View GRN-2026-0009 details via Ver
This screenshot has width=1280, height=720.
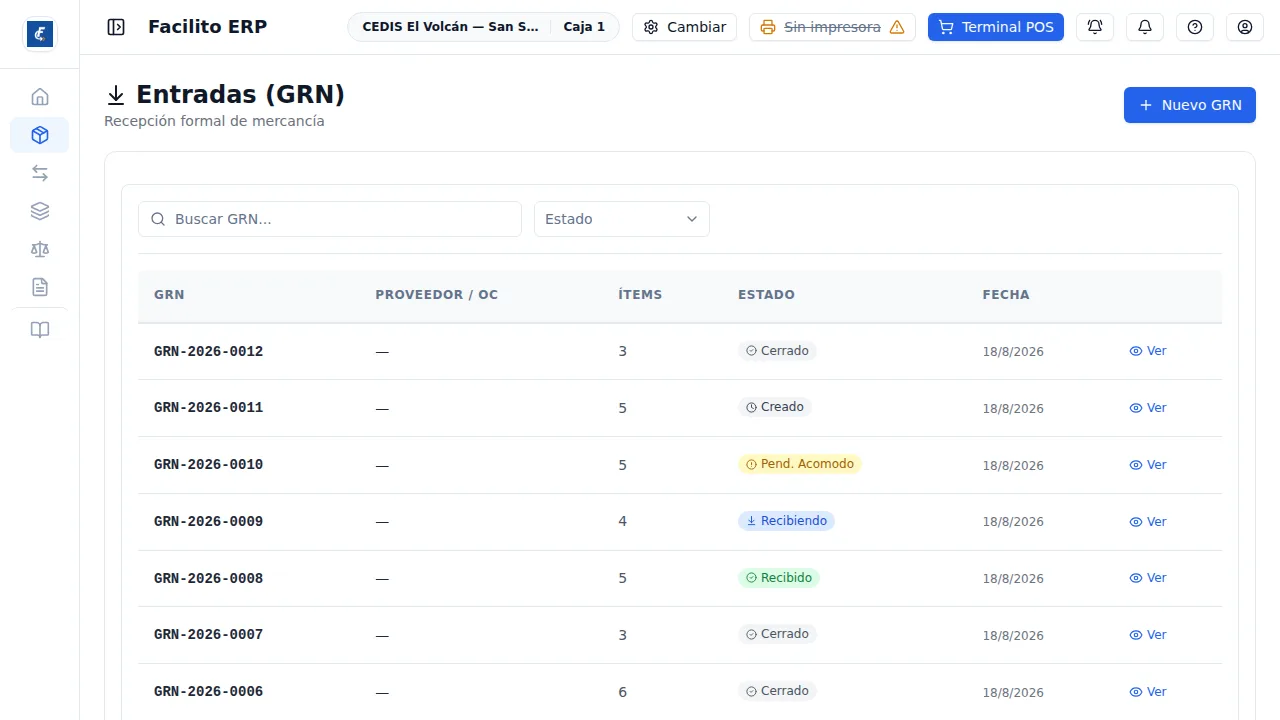tap(1148, 522)
